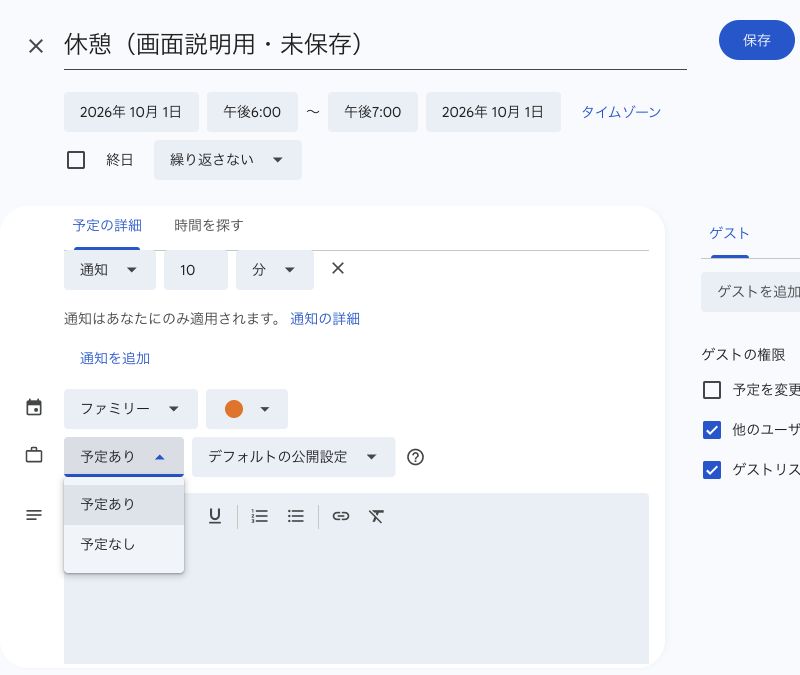Image resolution: width=800 pixels, height=675 pixels.
Task: Select the ゲスト tab
Action: coord(729,233)
